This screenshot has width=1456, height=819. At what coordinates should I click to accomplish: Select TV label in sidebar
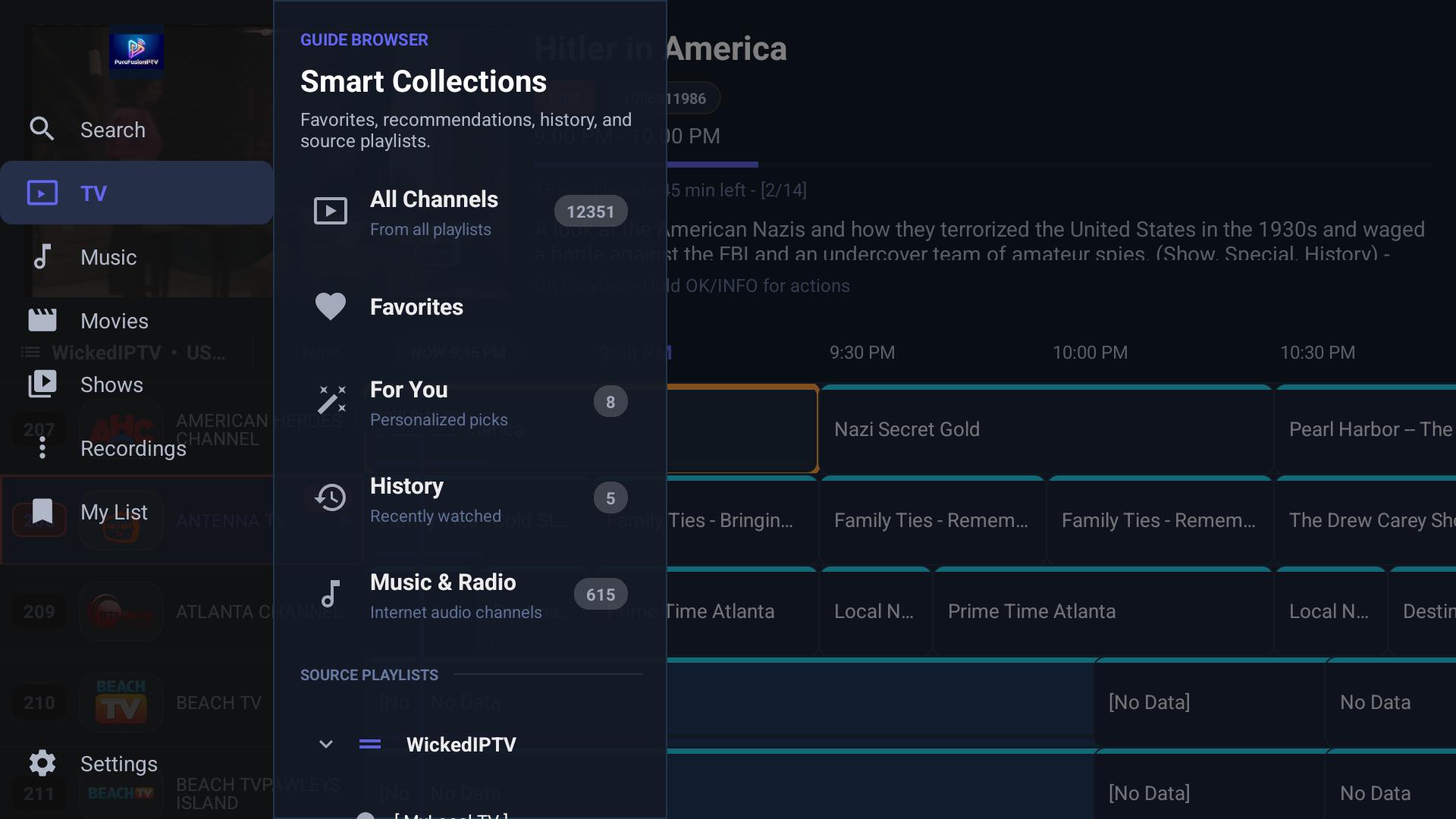click(94, 194)
